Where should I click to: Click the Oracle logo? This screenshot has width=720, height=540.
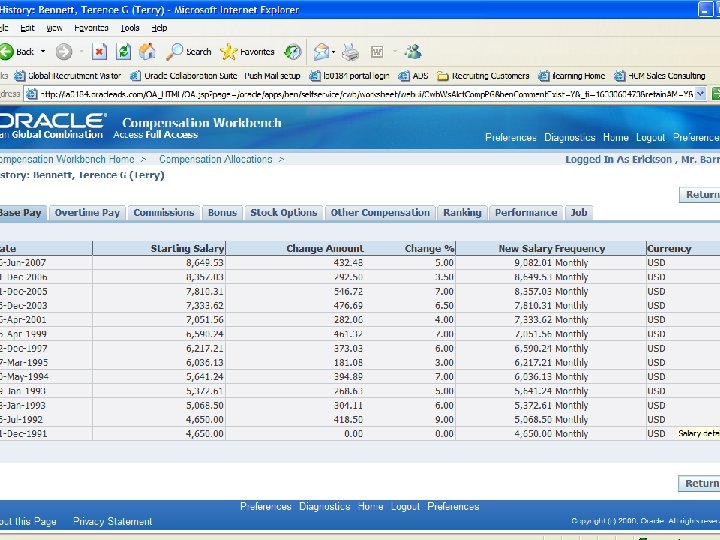pyautogui.click(x=52, y=121)
